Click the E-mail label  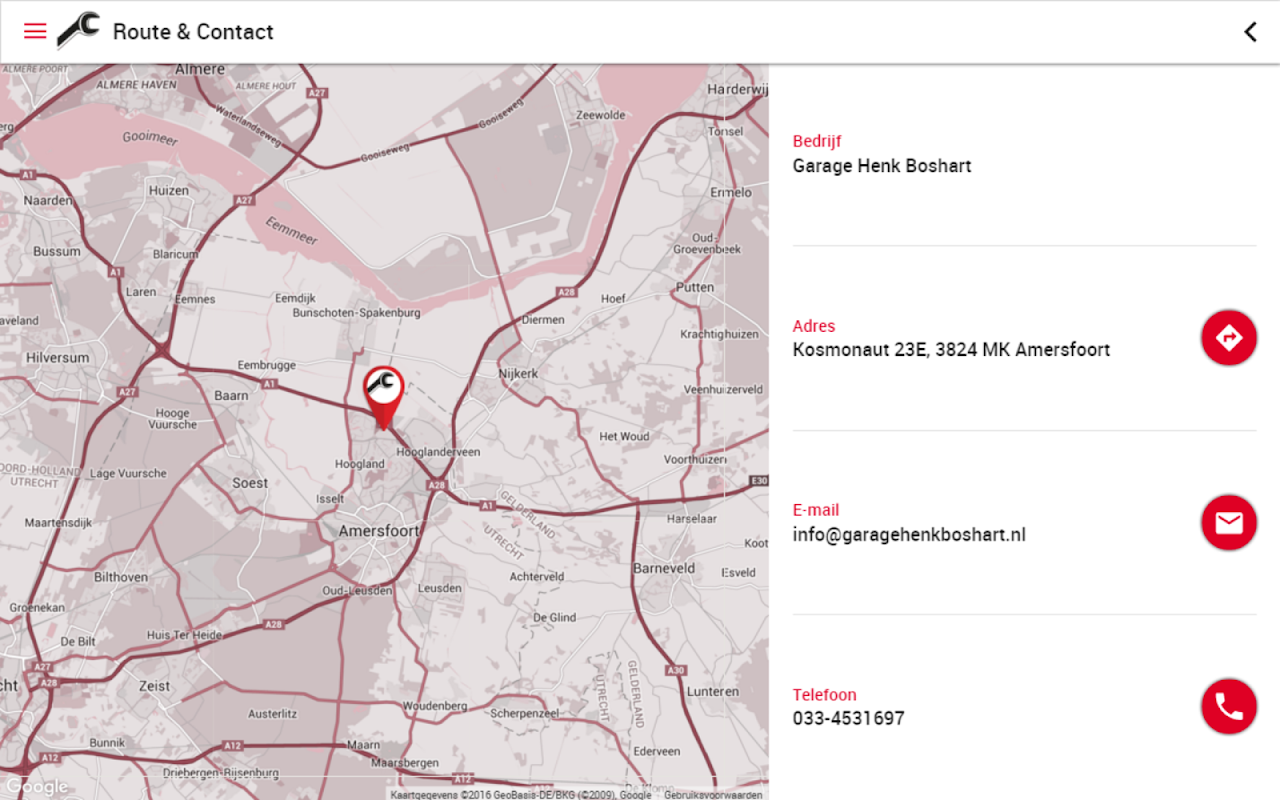click(816, 510)
